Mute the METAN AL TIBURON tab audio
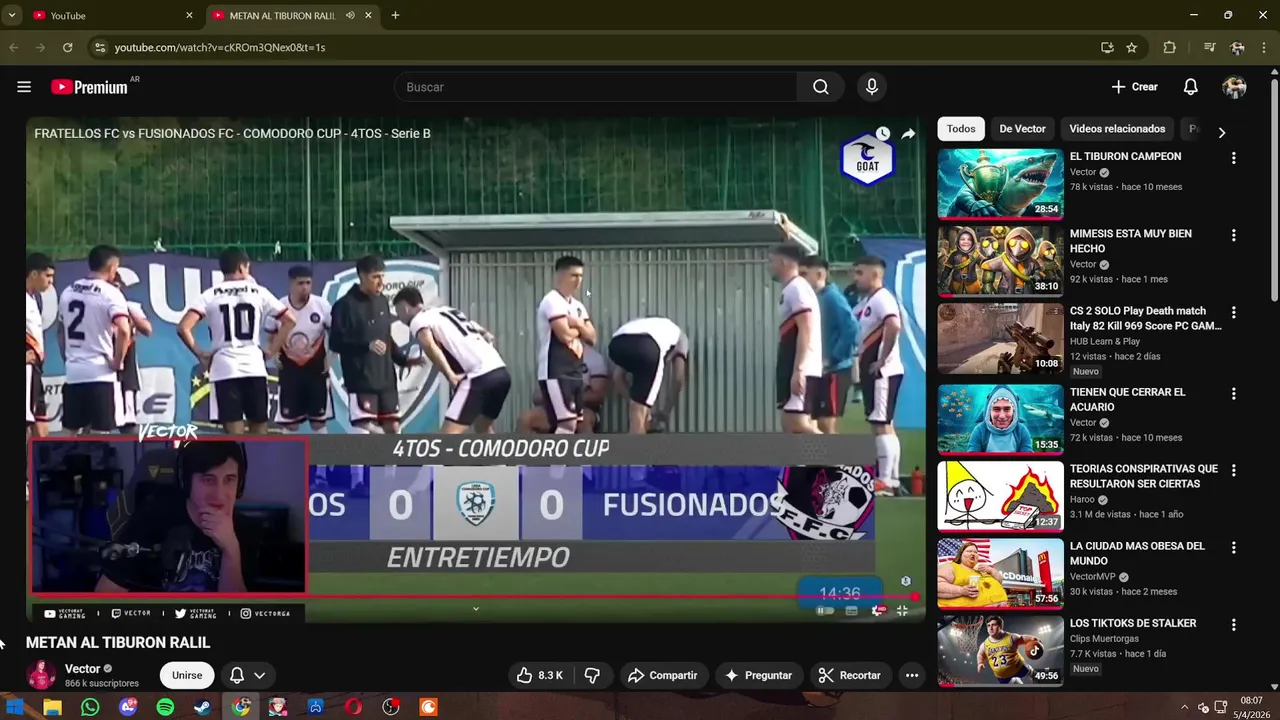This screenshot has width=1280, height=720. click(350, 15)
